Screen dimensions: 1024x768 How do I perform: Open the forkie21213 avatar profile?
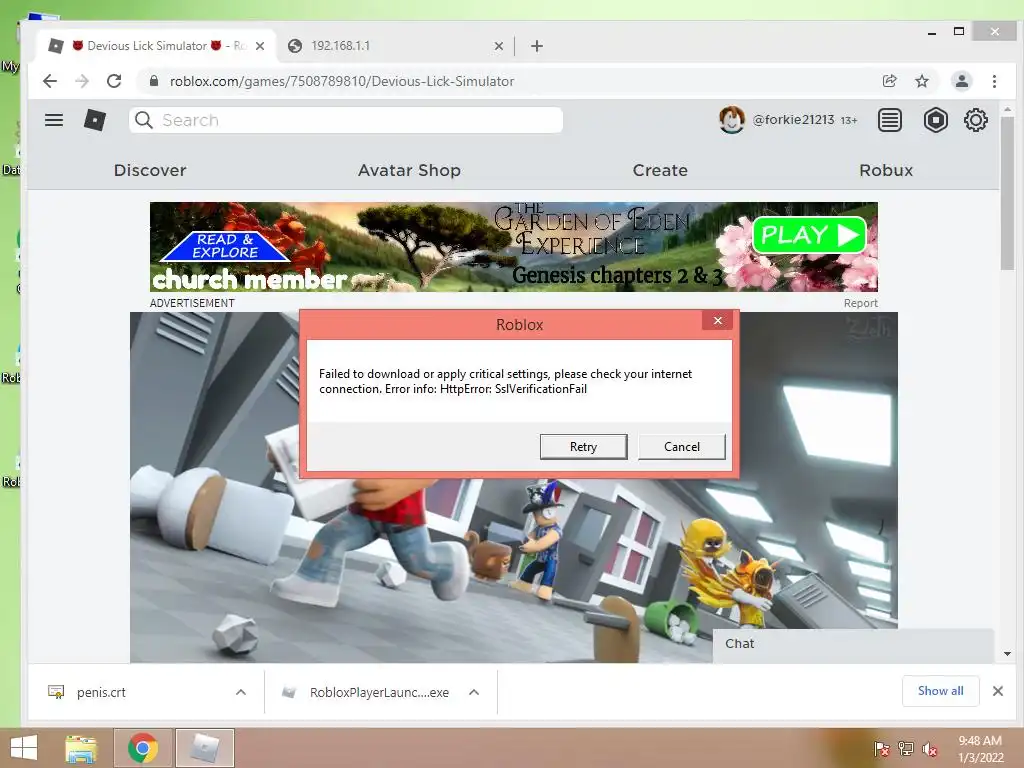[731, 120]
